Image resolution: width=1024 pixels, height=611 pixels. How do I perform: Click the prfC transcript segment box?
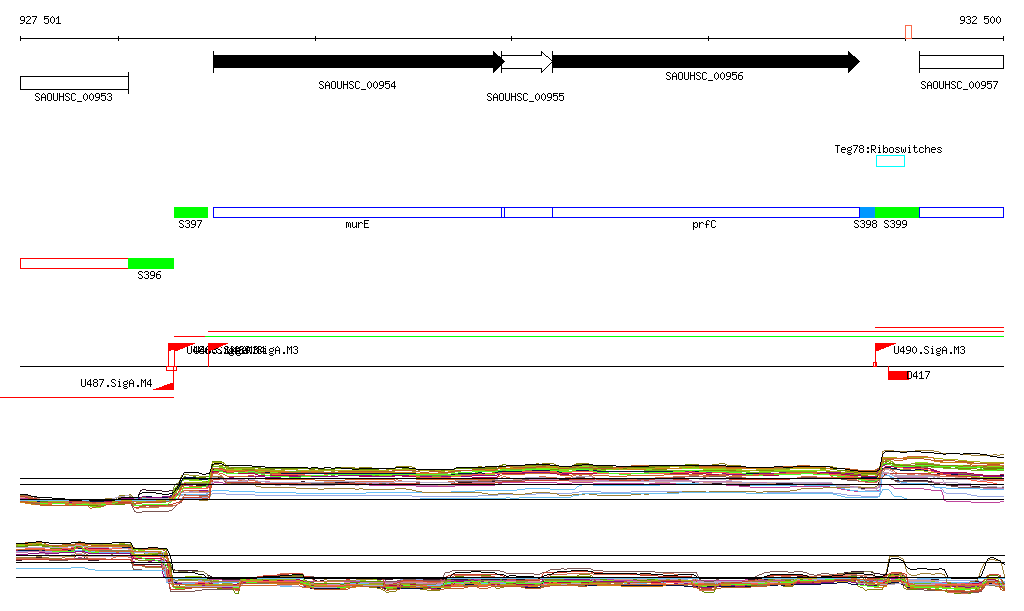click(x=705, y=212)
